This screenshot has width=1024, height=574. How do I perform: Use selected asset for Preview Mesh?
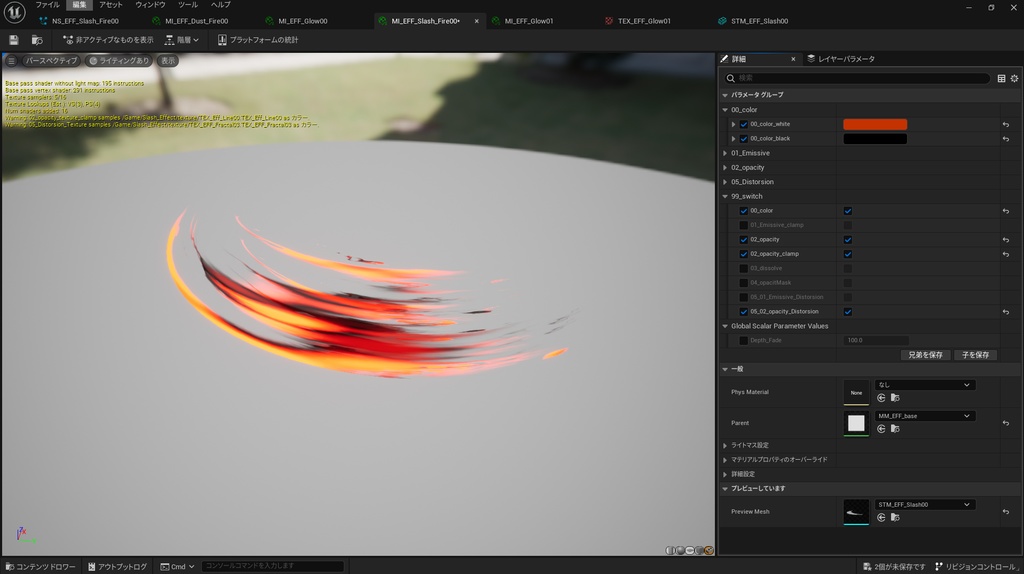point(881,517)
